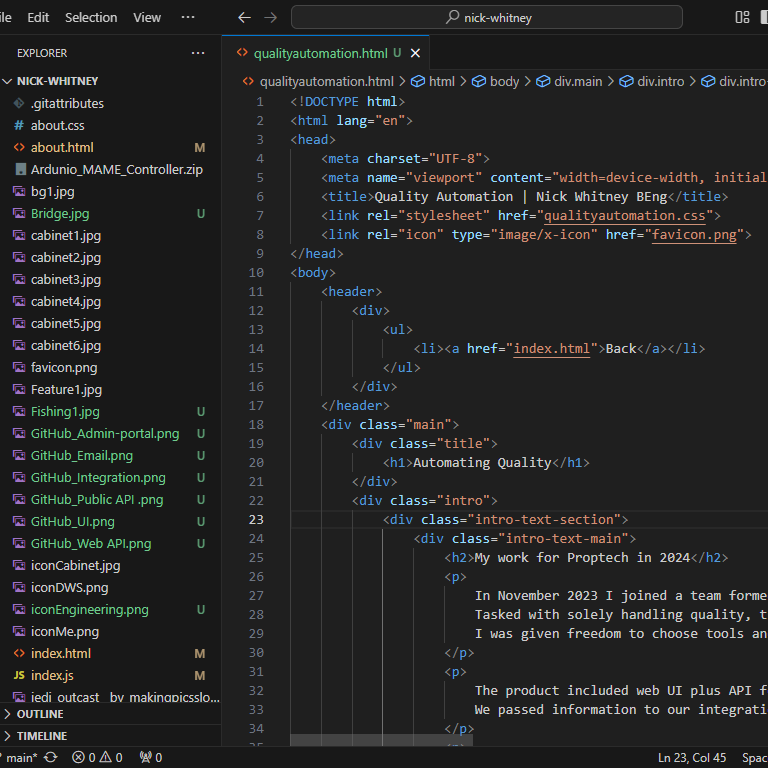Open index.html in the file explorer
The width and height of the screenshot is (768, 768).
[x=60, y=653]
